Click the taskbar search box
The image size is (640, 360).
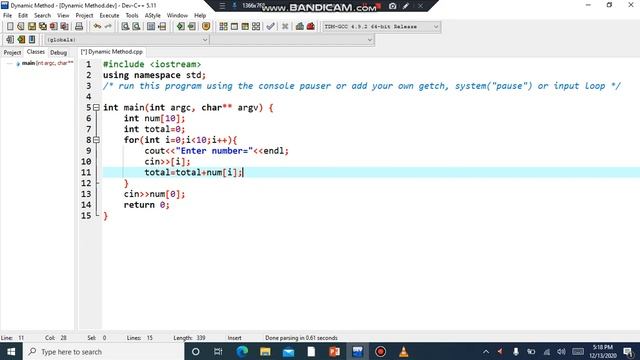pos(104,351)
